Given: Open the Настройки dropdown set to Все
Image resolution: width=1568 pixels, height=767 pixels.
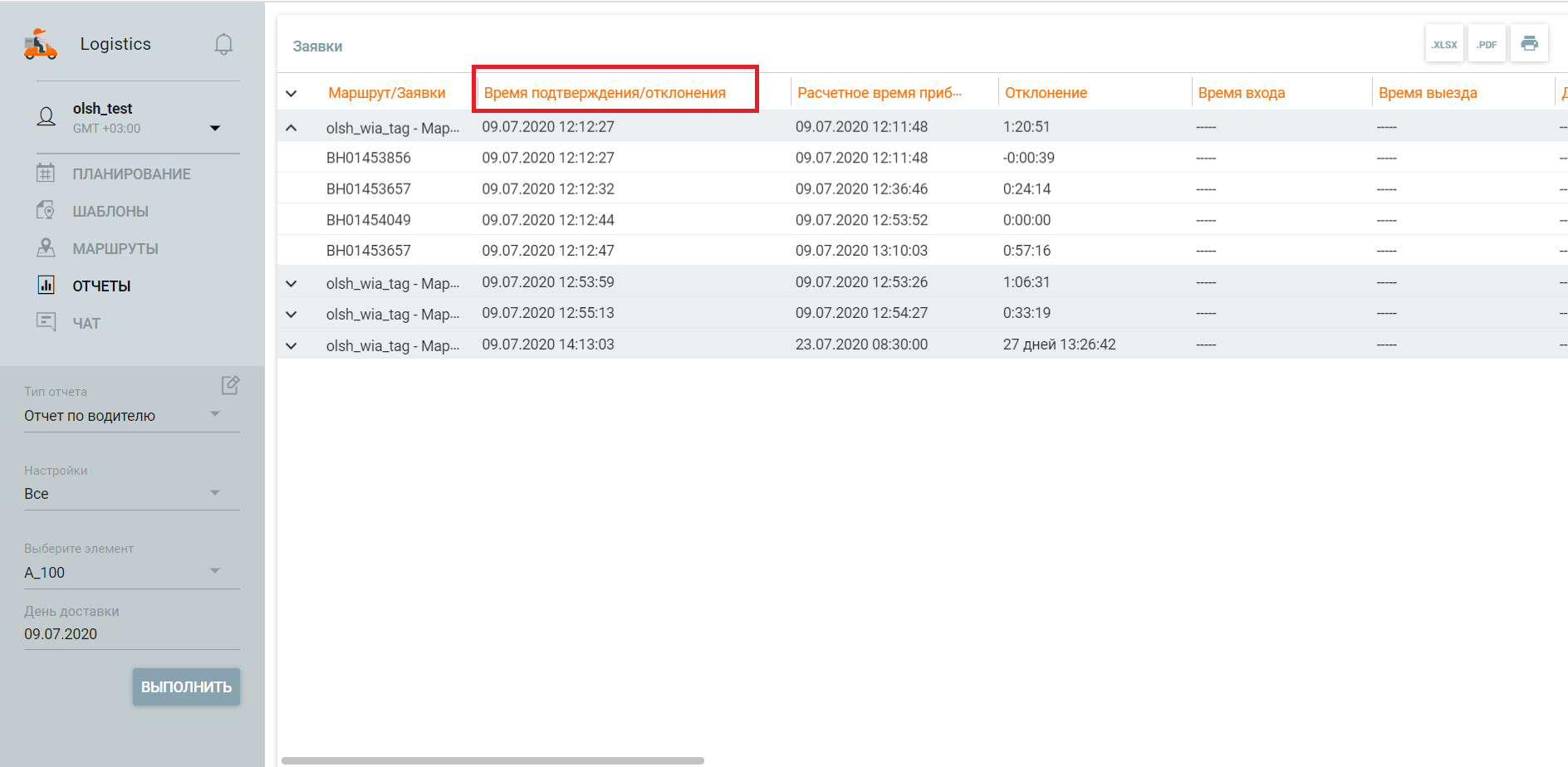Looking at the screenshot, I should pos(122,493).
